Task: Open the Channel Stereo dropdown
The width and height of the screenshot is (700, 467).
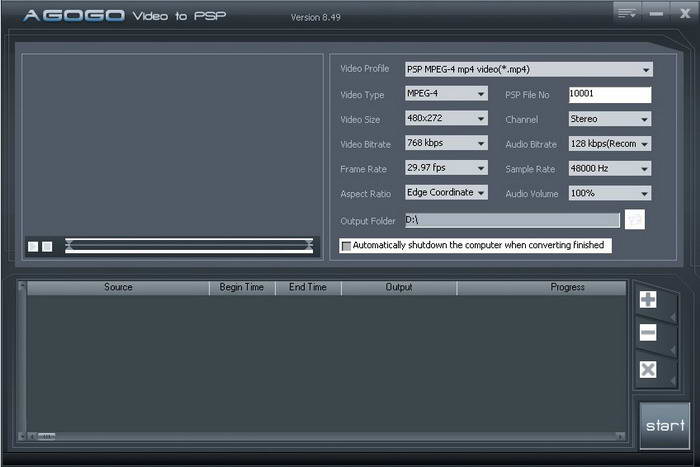Action: pos(609,119)
